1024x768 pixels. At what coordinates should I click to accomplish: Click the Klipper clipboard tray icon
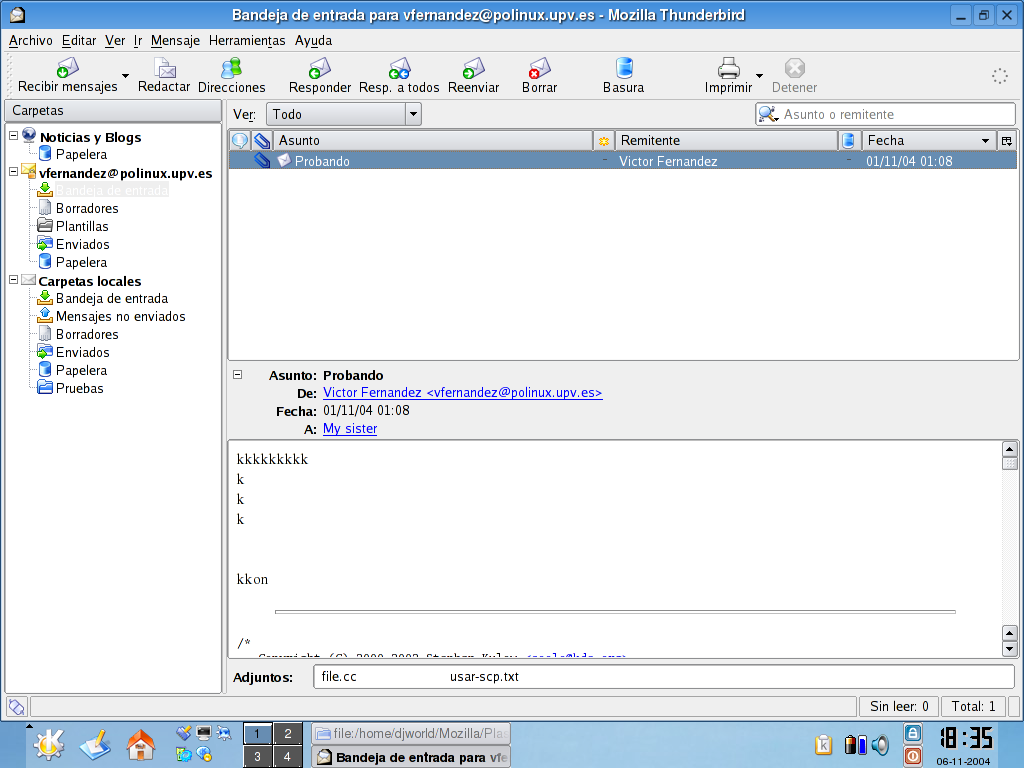click(x=824, y=744)
